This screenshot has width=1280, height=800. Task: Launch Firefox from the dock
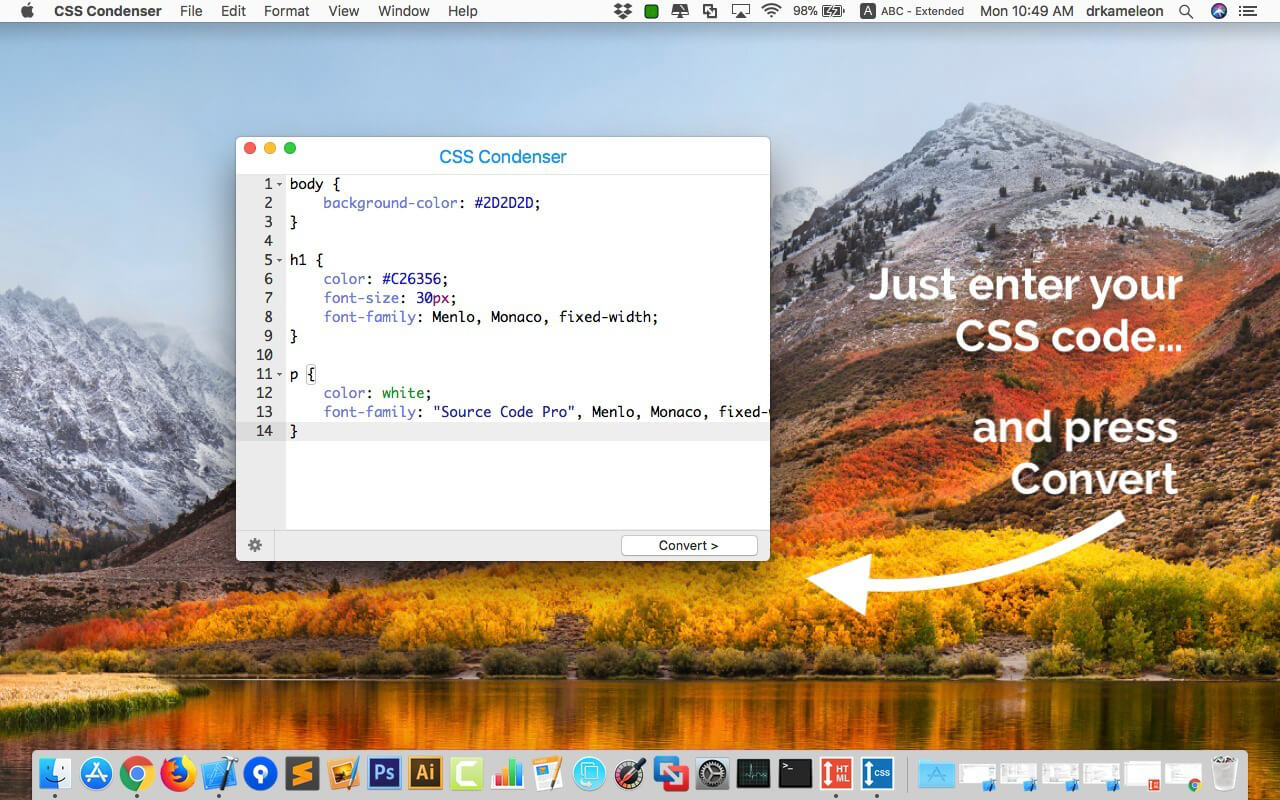(178, 773)
